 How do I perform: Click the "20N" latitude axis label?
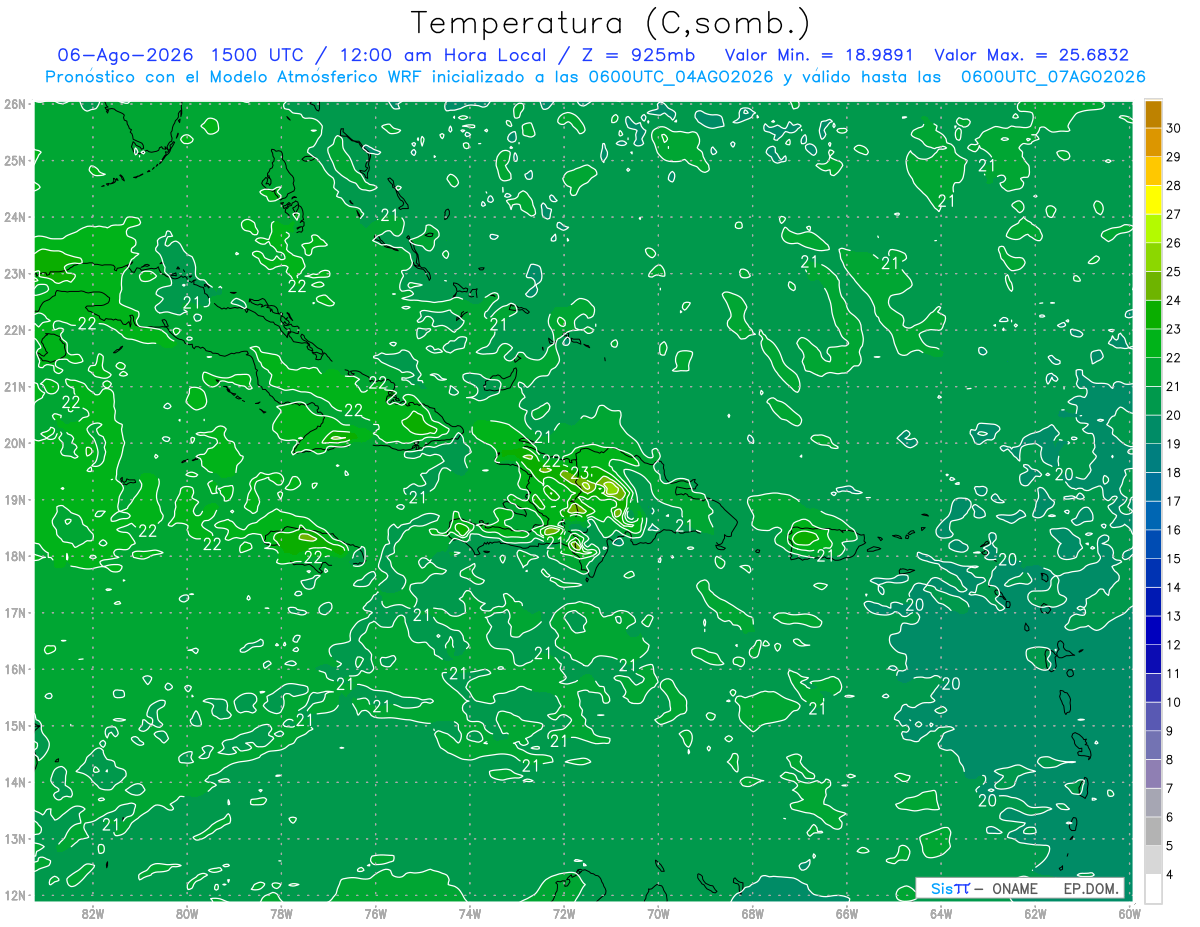15,443
